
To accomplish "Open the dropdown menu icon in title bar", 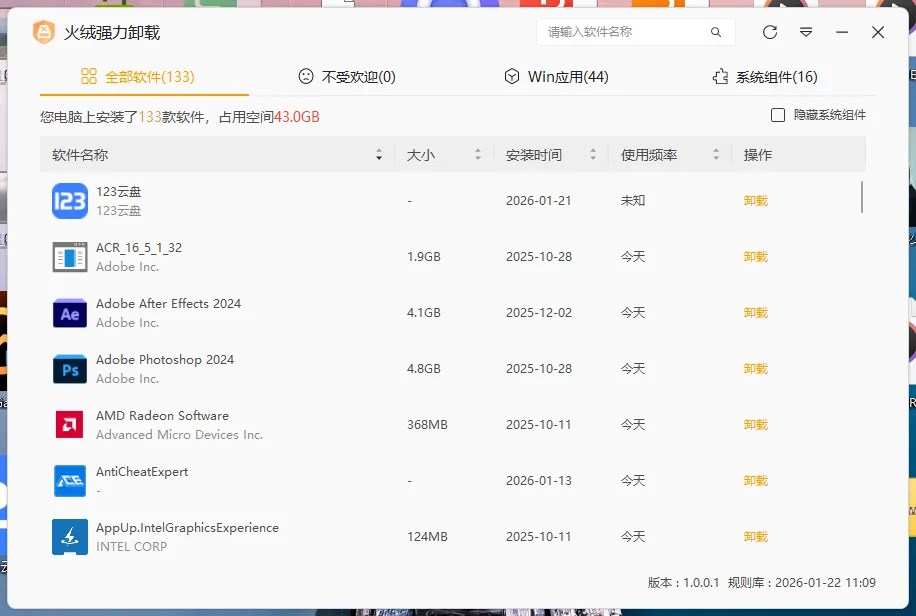I will pyautogui.click(x=806, y=32).
